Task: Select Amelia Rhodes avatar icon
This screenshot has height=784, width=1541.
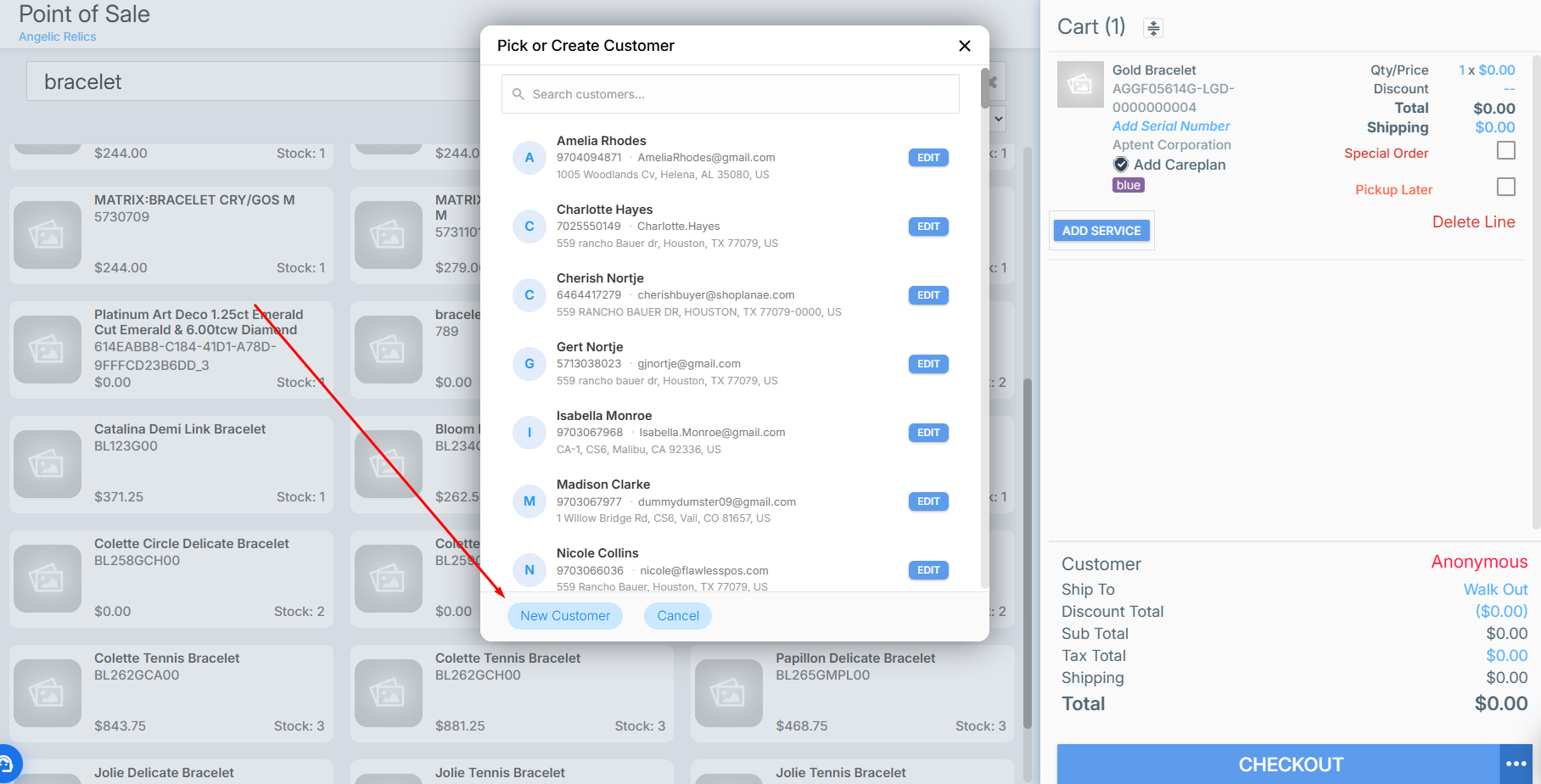Action: [530, 158]
